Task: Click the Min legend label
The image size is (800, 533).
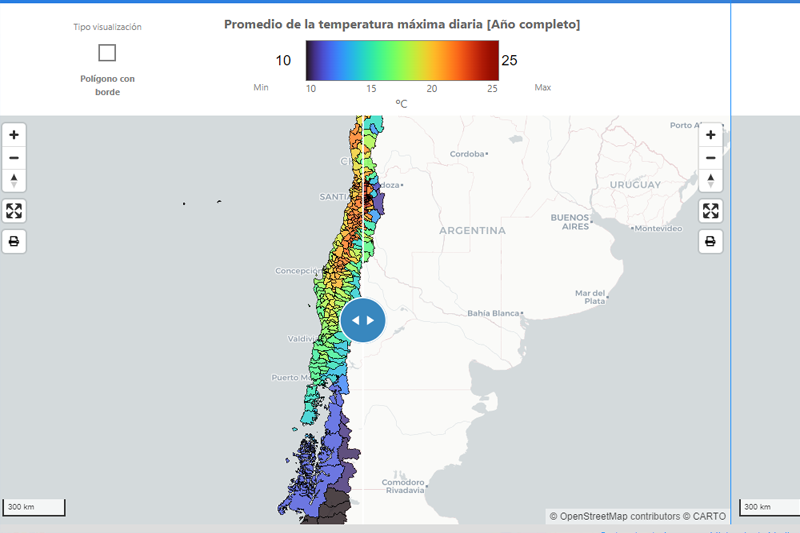Action: (261, 87)
